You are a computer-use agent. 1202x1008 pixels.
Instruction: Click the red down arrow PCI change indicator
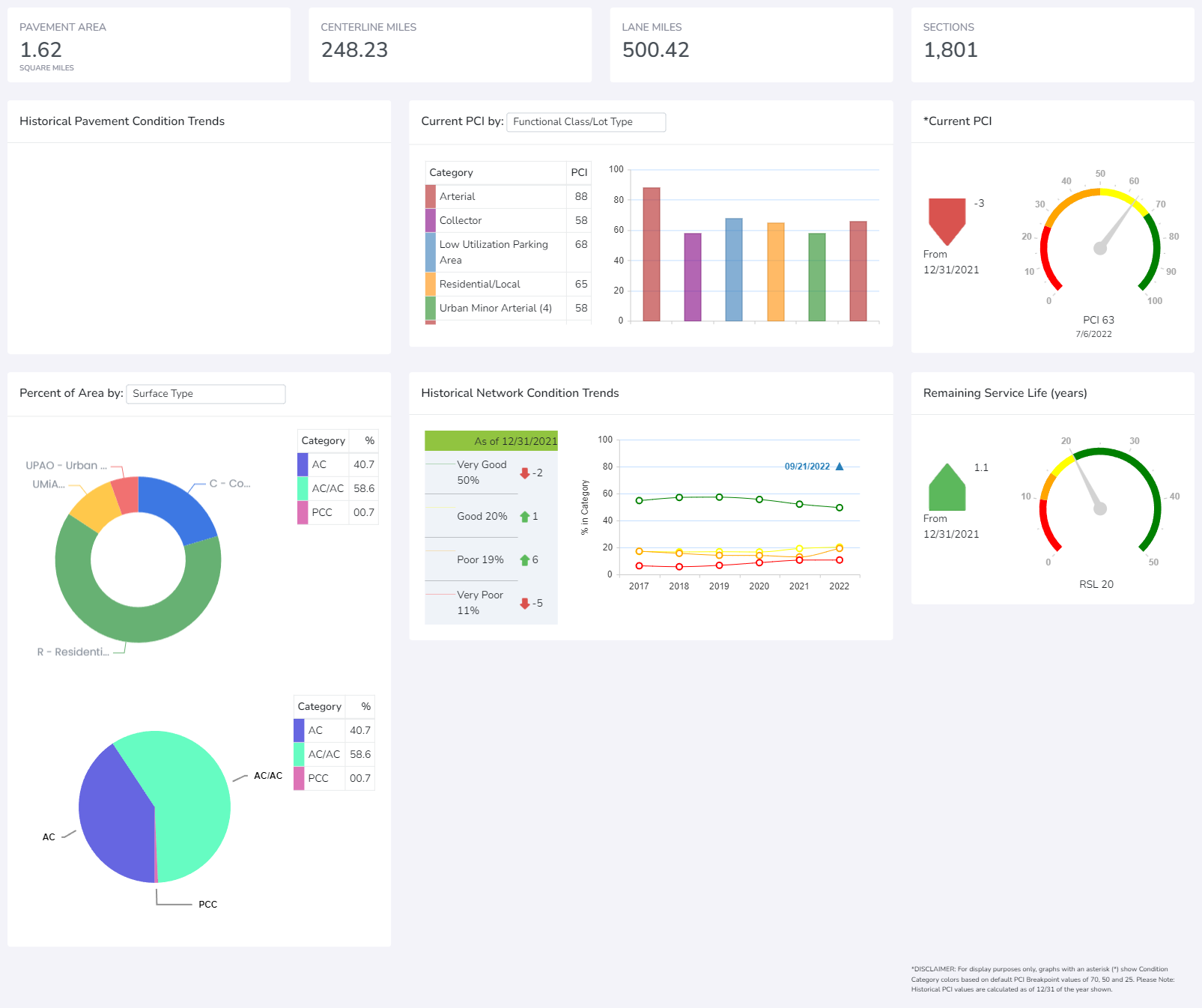click(x=947, y=220)
